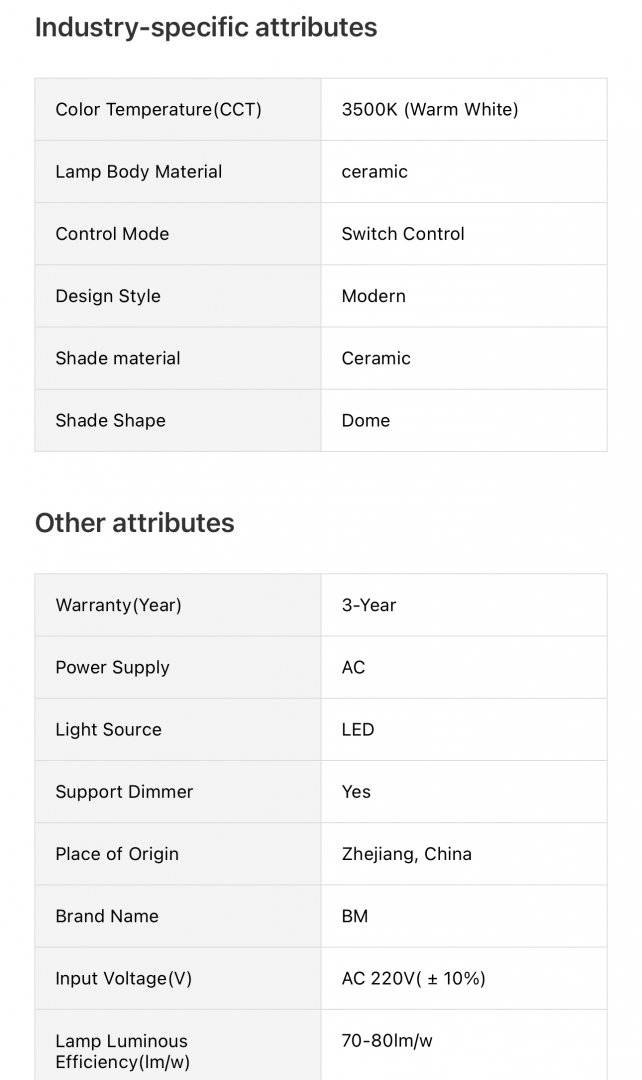Select the Industry-specific attributes heading
The height and width of the screenshot is (1080, 642).
coord(206,28)
